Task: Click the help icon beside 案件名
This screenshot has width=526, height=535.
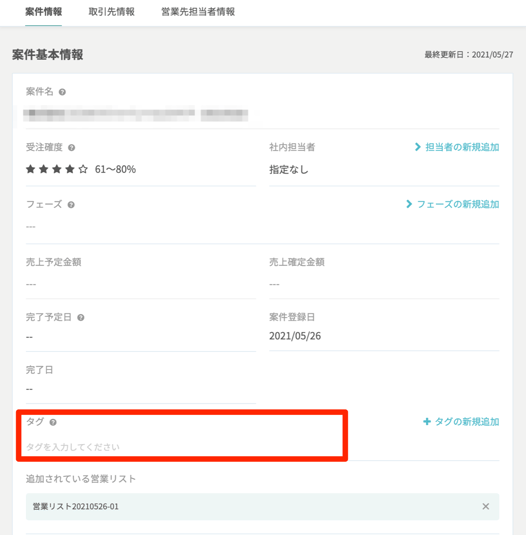Action: (x=62, y=92)
